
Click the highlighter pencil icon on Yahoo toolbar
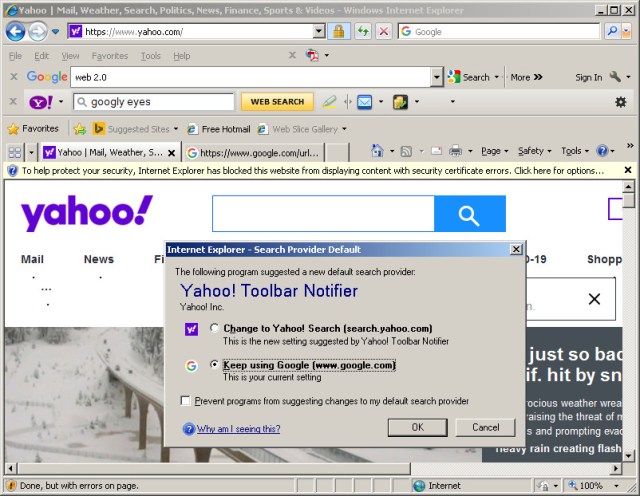pos(329,102)
